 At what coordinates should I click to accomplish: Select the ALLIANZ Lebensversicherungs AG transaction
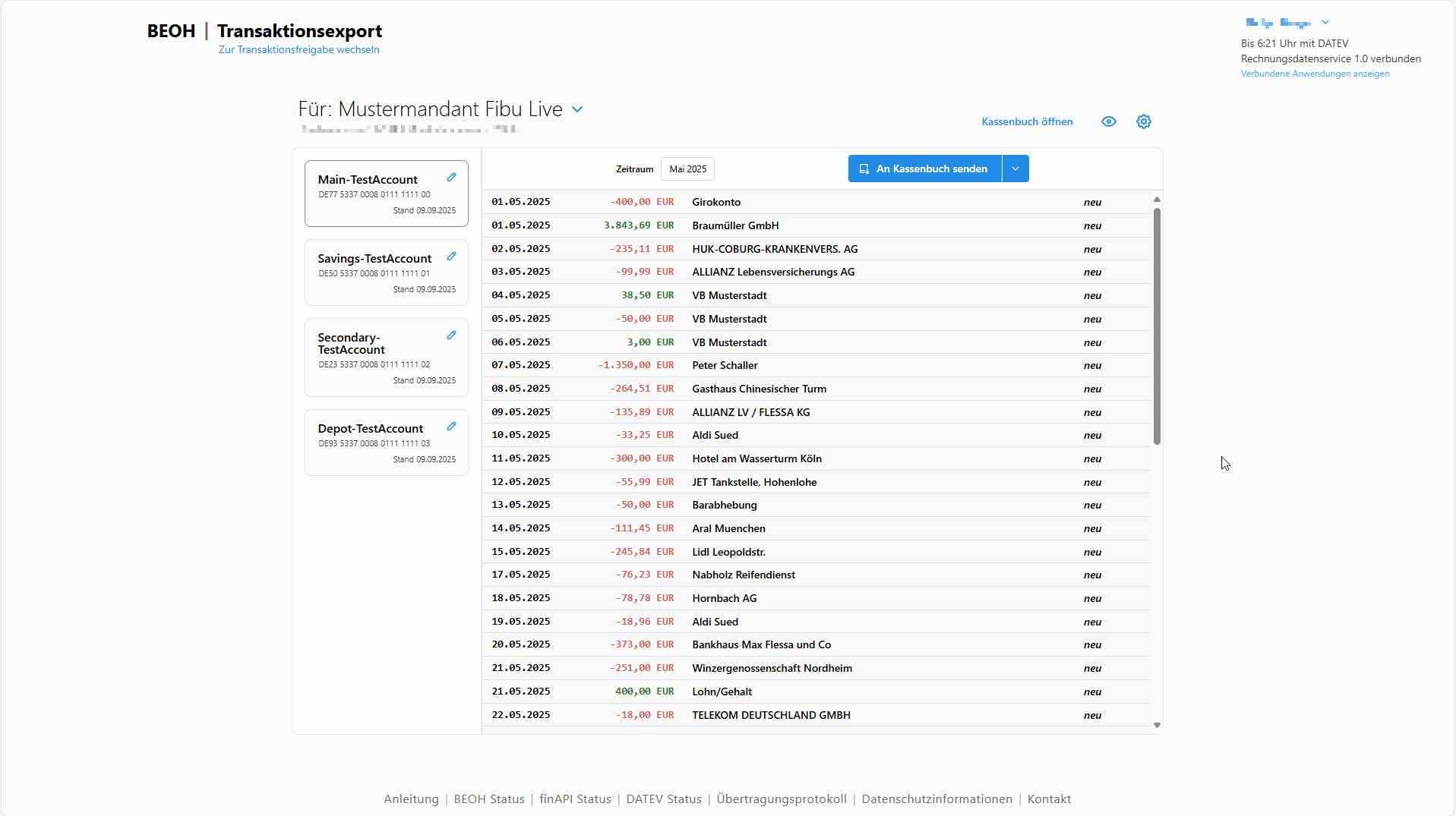click(816, 272)
